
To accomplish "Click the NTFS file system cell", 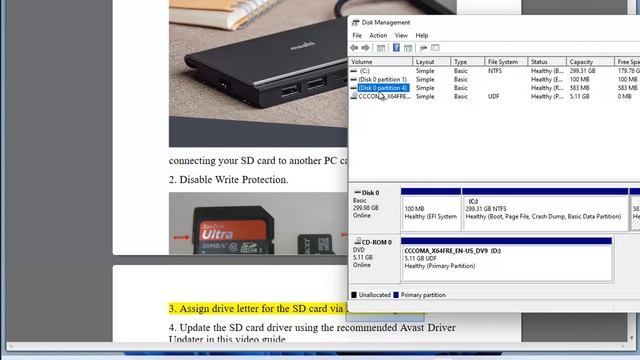I will (495, 71).
